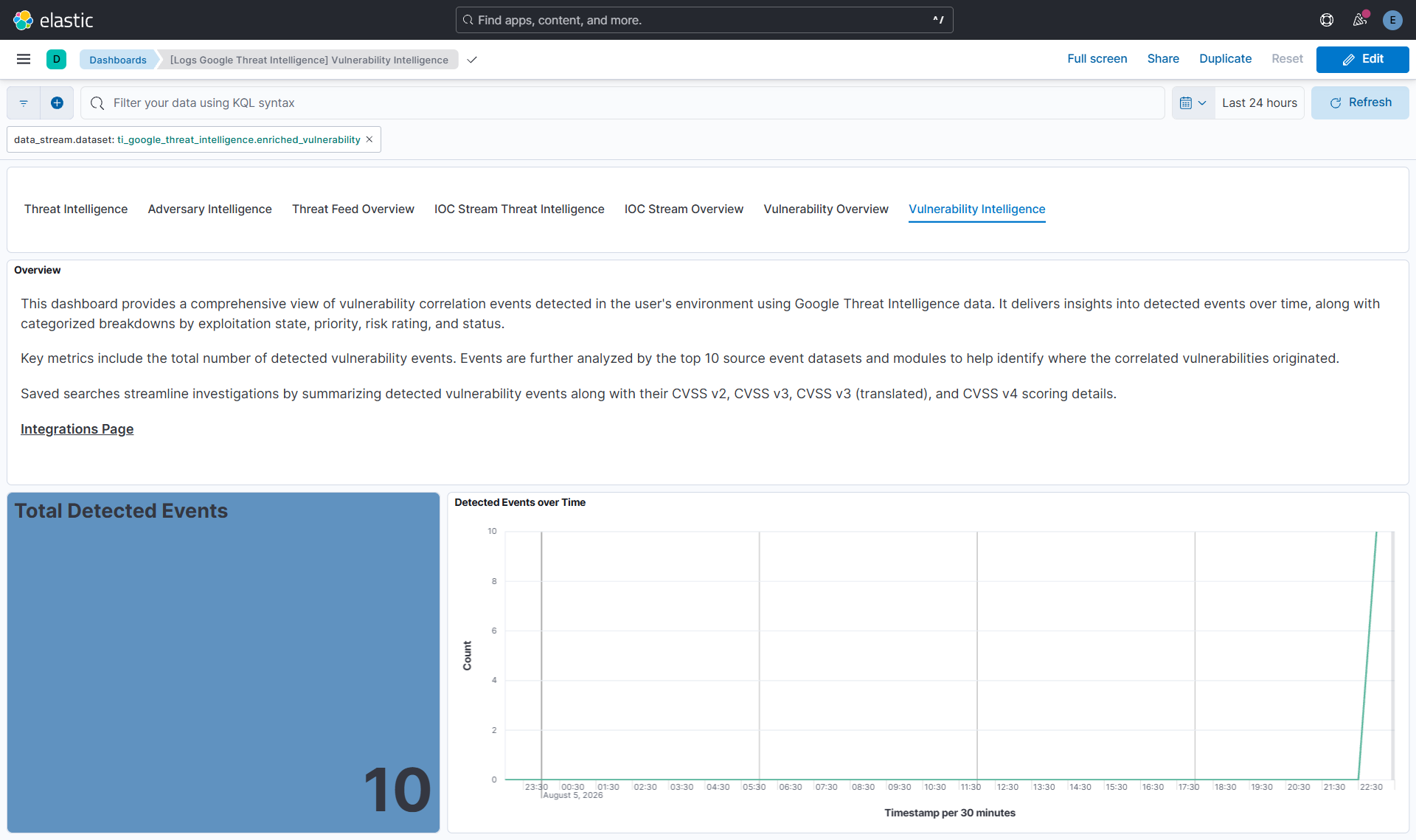Duplicate this dashboard

click(x=1225, y=59)
